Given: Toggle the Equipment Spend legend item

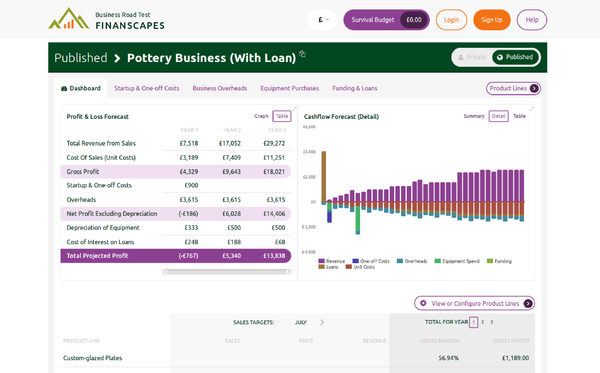Looking at the screenshot, I should tap(457, 261).
